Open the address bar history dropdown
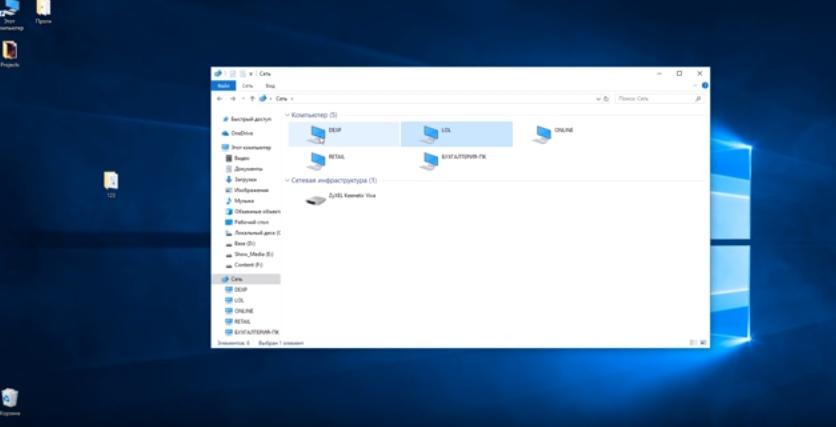This screenshot has height=427, width=836. pos(598,99)
